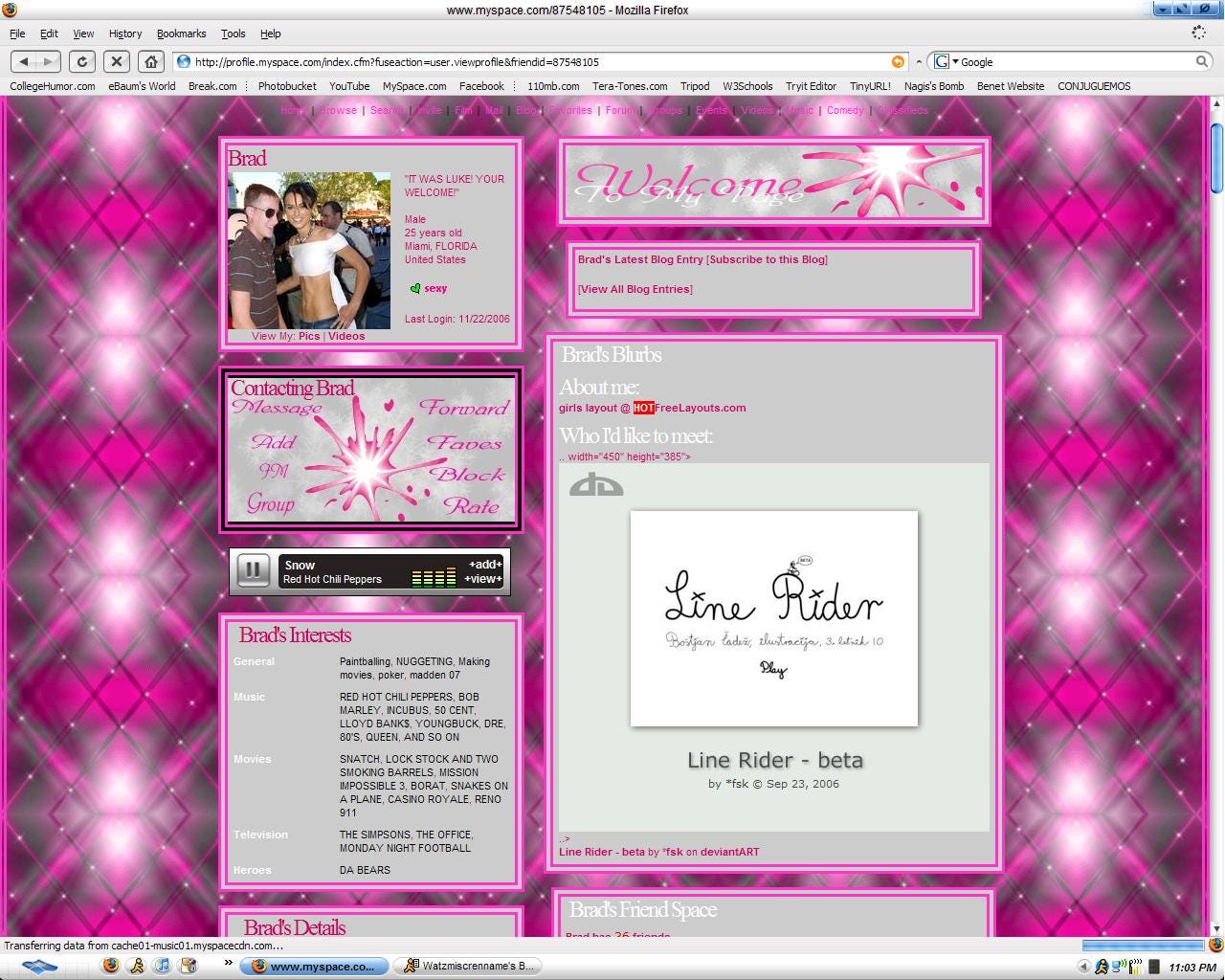Screen dimensions: 1225x980
Task: Open the File menu
Action: (x=17, y=33)
